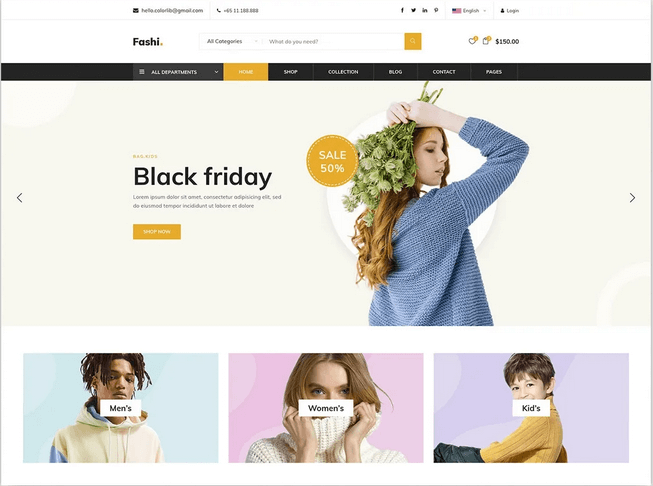Click the search field "What do you need?"
The height and width of the screenshot is (486, 653).
tap(335, 41)
